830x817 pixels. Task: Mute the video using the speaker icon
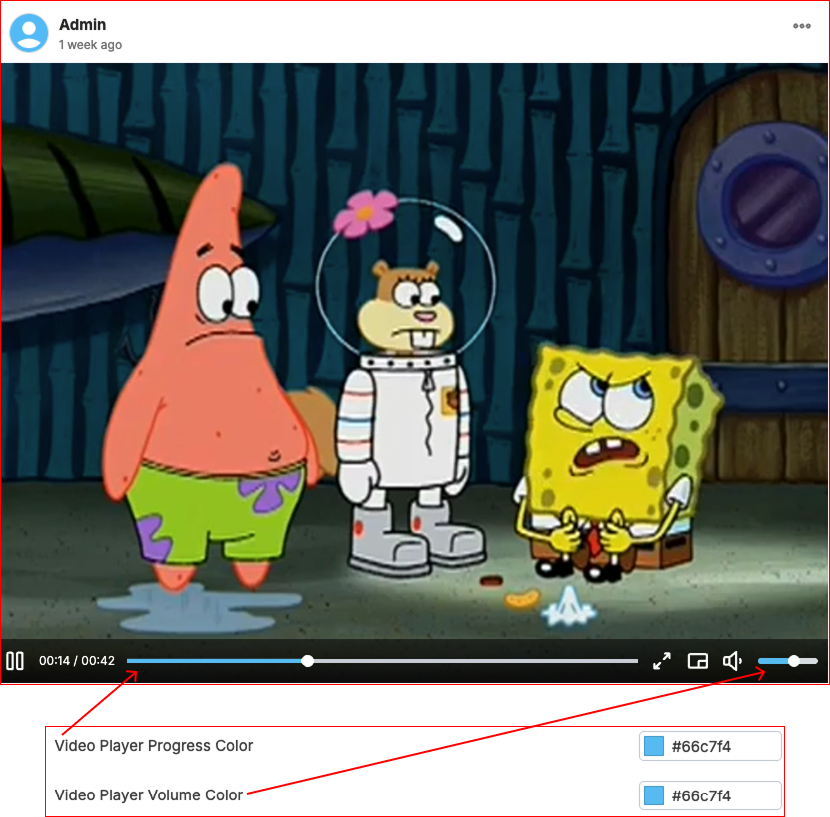click(733, 661)
